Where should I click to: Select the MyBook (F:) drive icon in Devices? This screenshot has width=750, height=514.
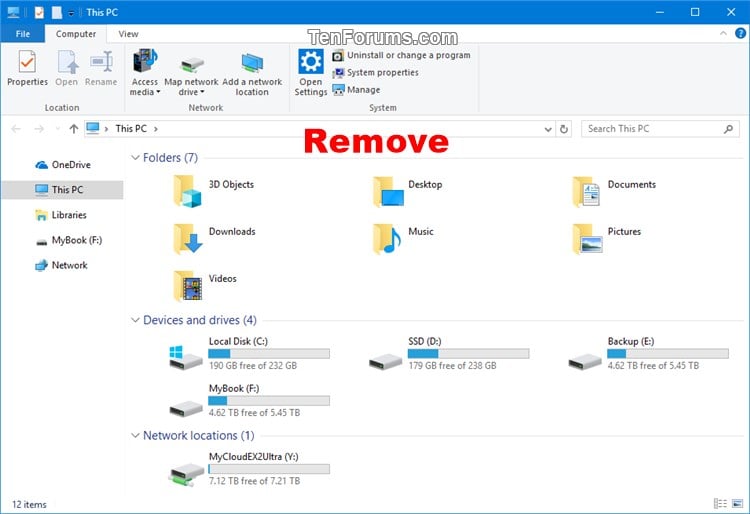186,408
